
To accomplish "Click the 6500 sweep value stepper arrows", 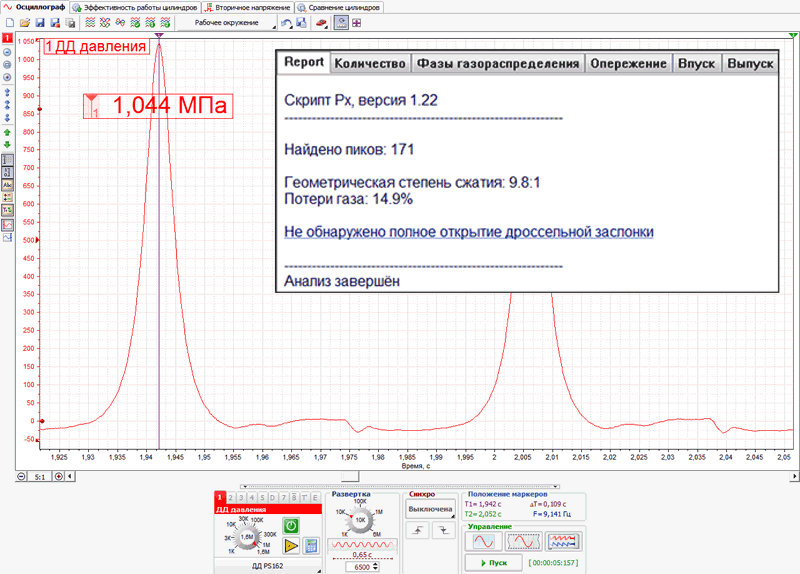I will 376,567.
